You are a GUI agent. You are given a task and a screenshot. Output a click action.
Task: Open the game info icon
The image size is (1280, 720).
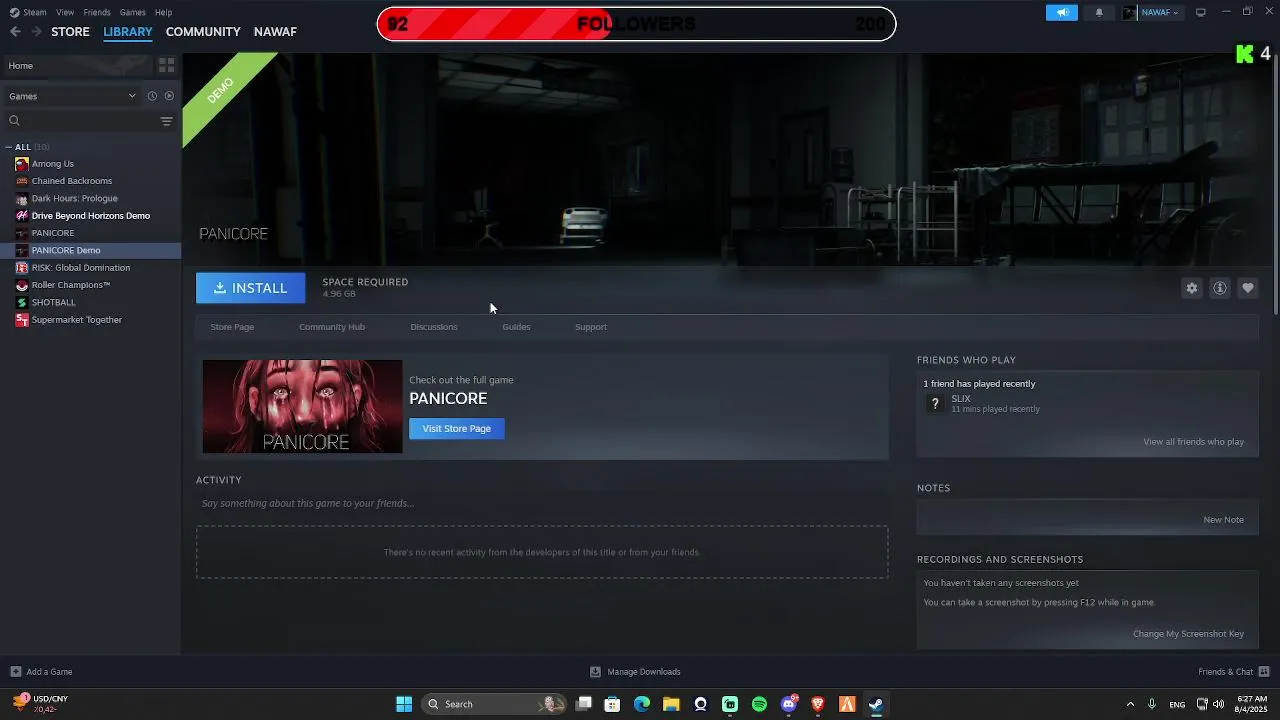(x=1219, y=288)
